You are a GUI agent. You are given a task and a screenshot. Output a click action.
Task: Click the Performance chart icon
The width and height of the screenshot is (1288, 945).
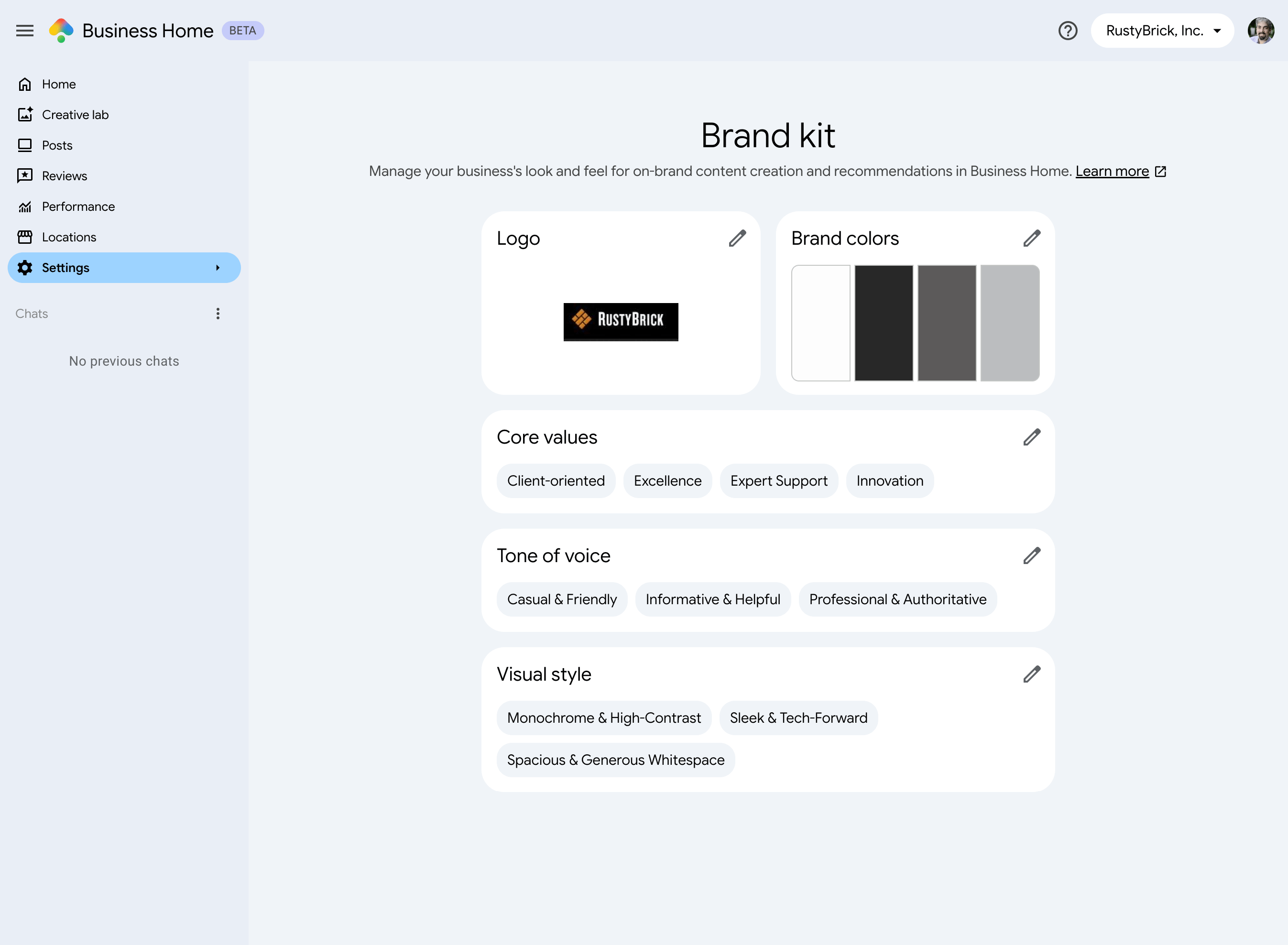pos(24,206)
